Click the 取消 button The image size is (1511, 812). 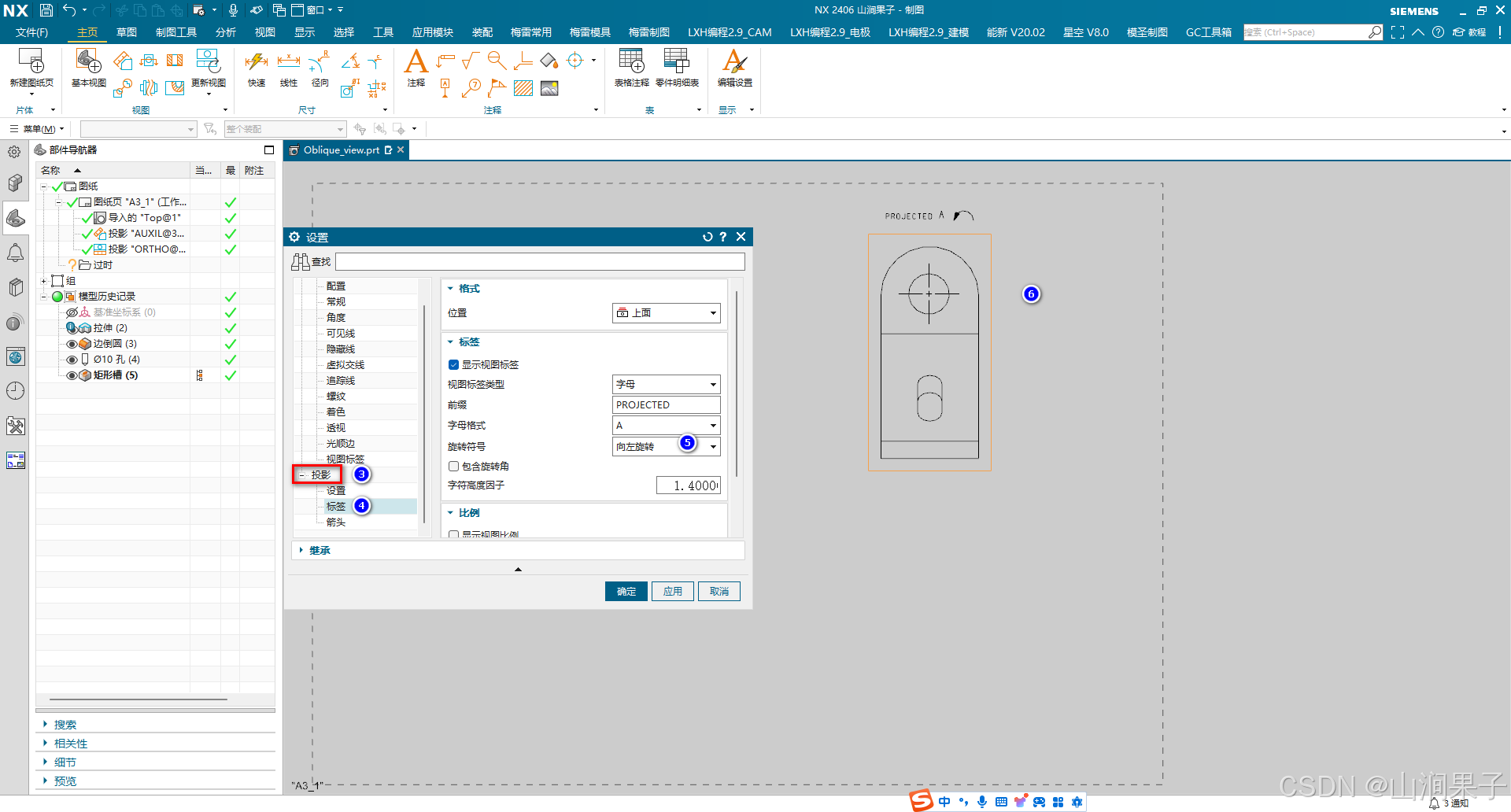tap(719, 591)
